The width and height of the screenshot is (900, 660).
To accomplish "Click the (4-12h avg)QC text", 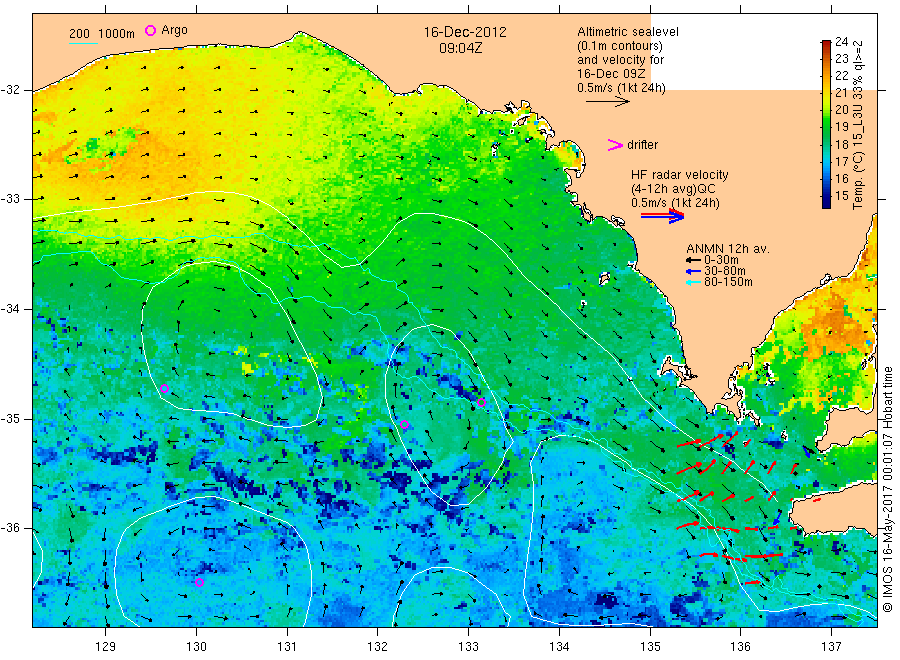I will pos(673,189).
